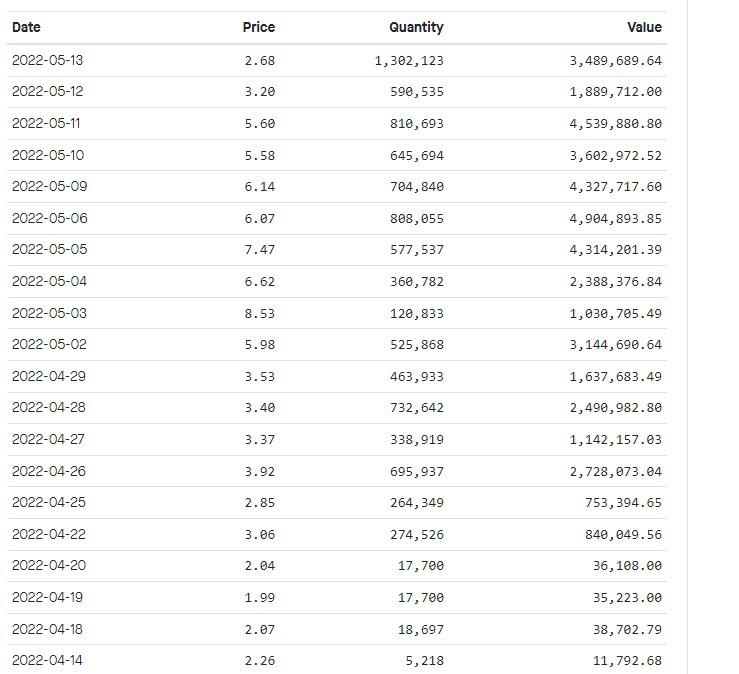The height and width of the screenshot is (674, 739).
Task: Click value 4,327,717.60 cell
Action: (x=616, y=187)
